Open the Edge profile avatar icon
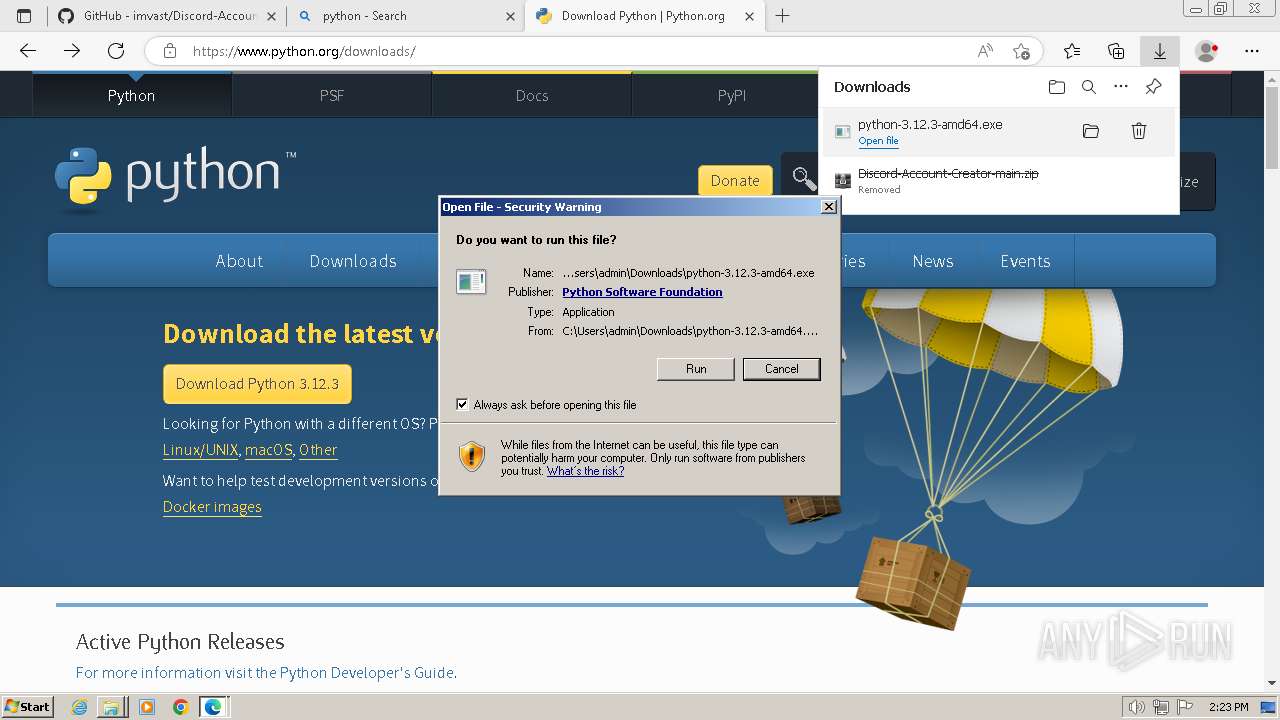Screen dimensions: 1280x720 (x=1207, y=51)
